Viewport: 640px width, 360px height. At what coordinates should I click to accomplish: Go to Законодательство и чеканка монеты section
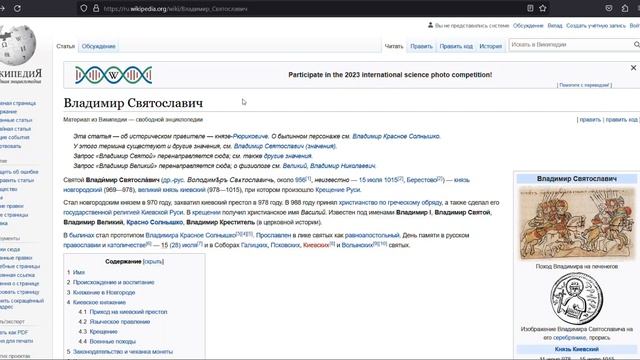(x=122, y=351)
